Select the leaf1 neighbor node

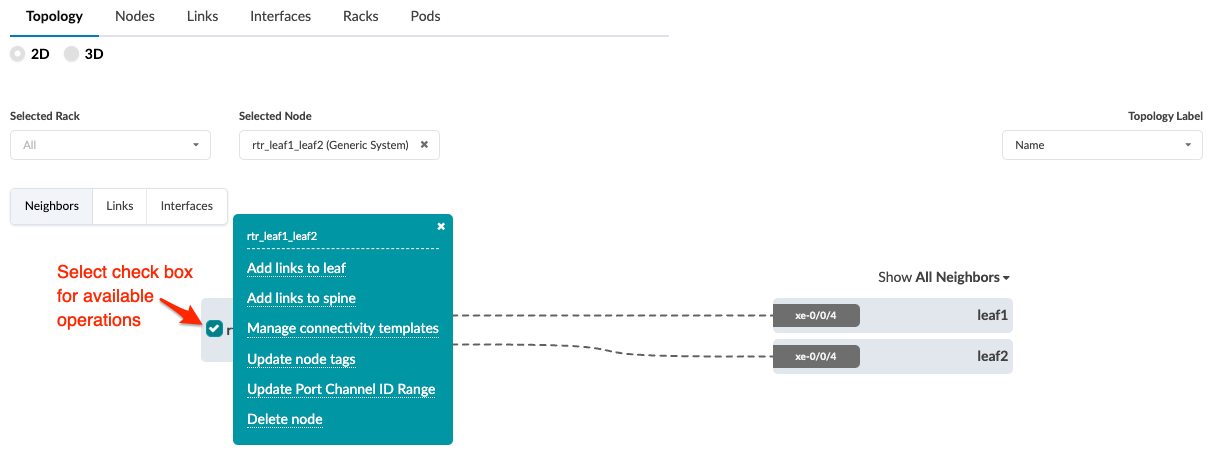tap(990, 316)
